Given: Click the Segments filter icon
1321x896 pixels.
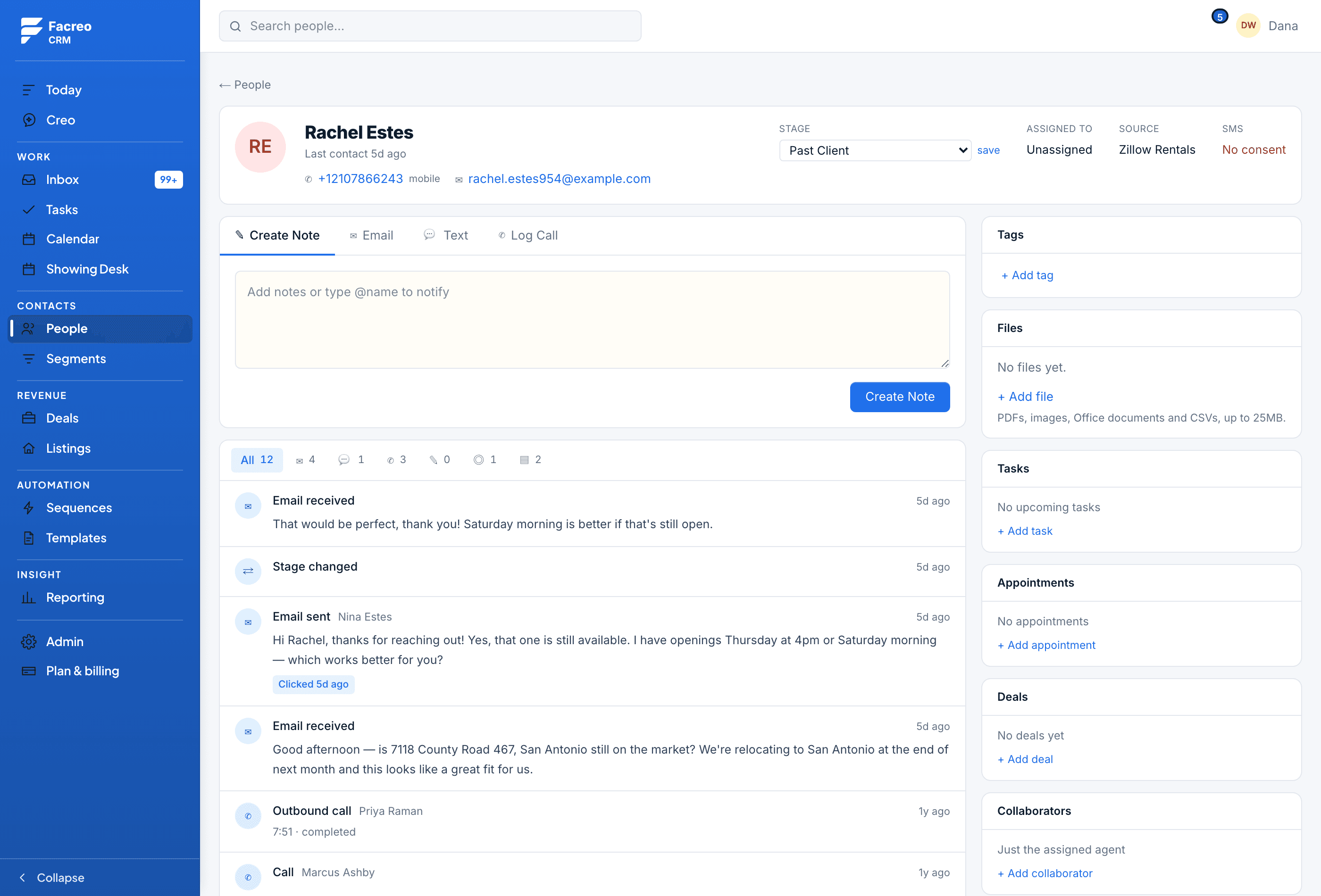Looking at the screenshot, I should (x=28, y=358).
